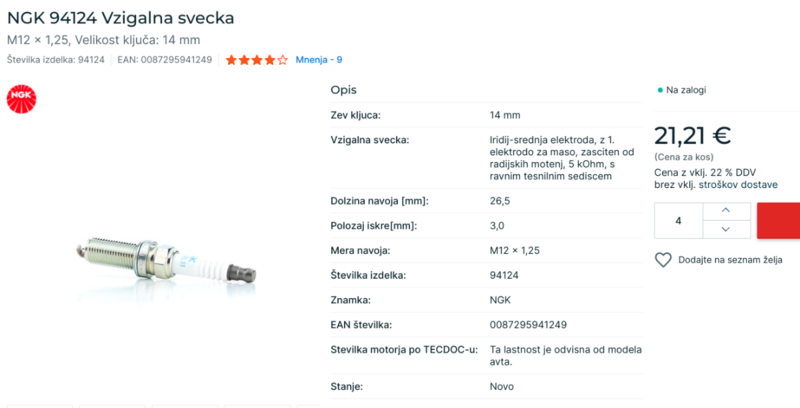Open the Mnenja - 9 reviews link
Viewport: 800px width, 408px height.
[x=318, y=60]
